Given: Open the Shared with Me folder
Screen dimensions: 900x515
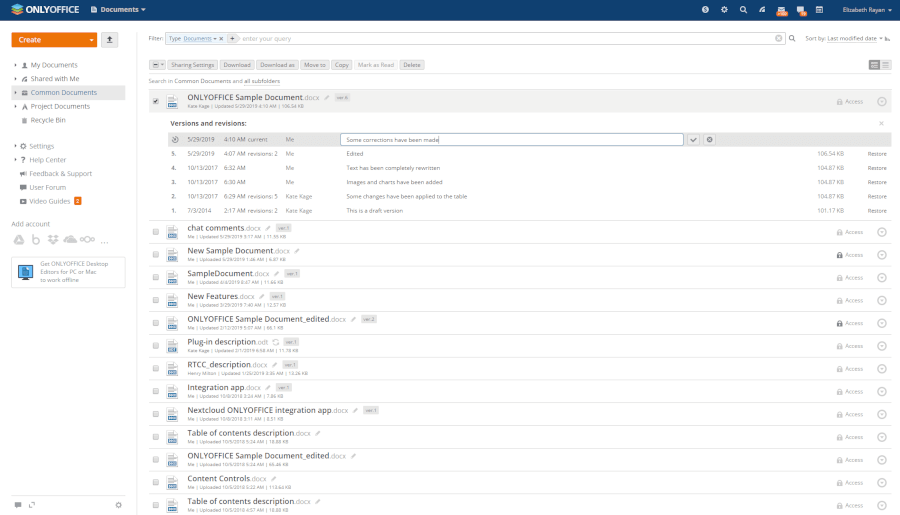Looking at the screenshot, I should point(54,78).
